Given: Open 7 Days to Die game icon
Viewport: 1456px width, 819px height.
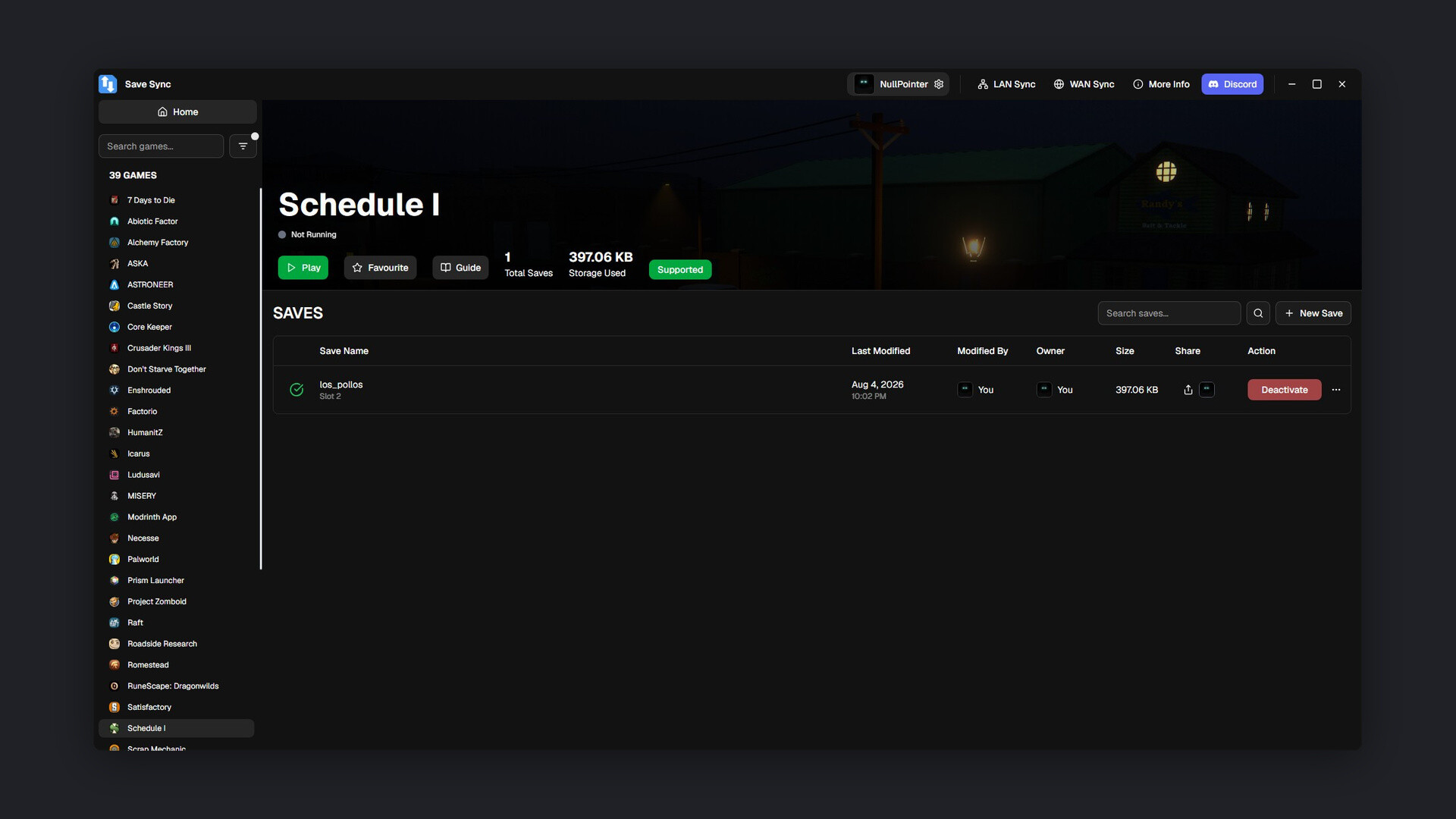Looking at the screenshot, I should point(115,200).
